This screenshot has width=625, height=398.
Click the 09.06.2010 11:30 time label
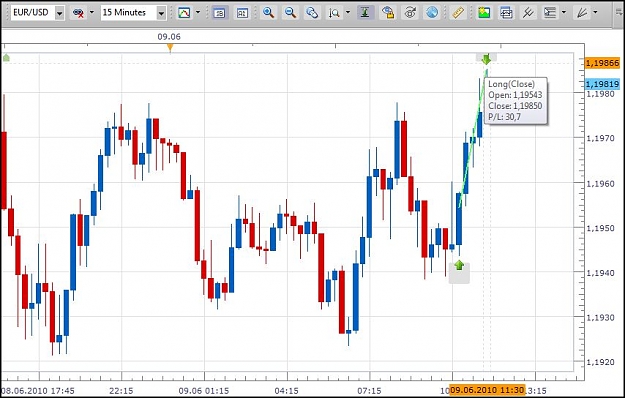(487, 390)
